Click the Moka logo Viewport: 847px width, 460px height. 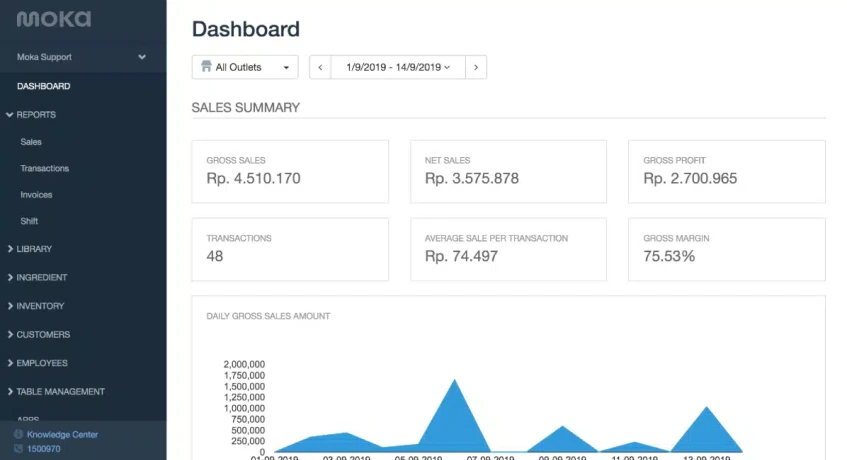[x=53, y=19]
